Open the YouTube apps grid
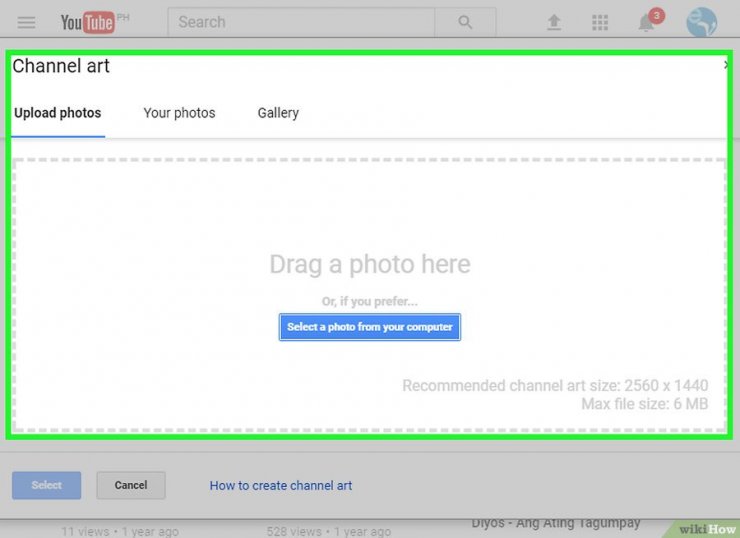The height and width of the screenshot is (538, 740). [x=600, y=22]
